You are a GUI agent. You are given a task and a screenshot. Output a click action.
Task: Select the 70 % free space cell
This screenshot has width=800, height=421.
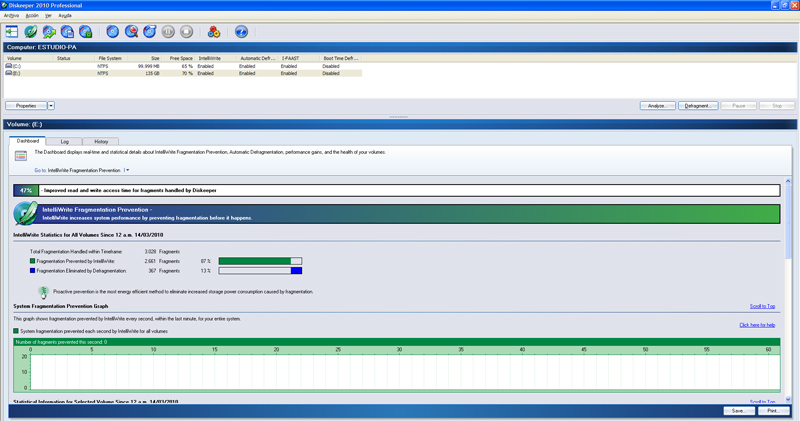pyautogui.click(x=187, y=73)
